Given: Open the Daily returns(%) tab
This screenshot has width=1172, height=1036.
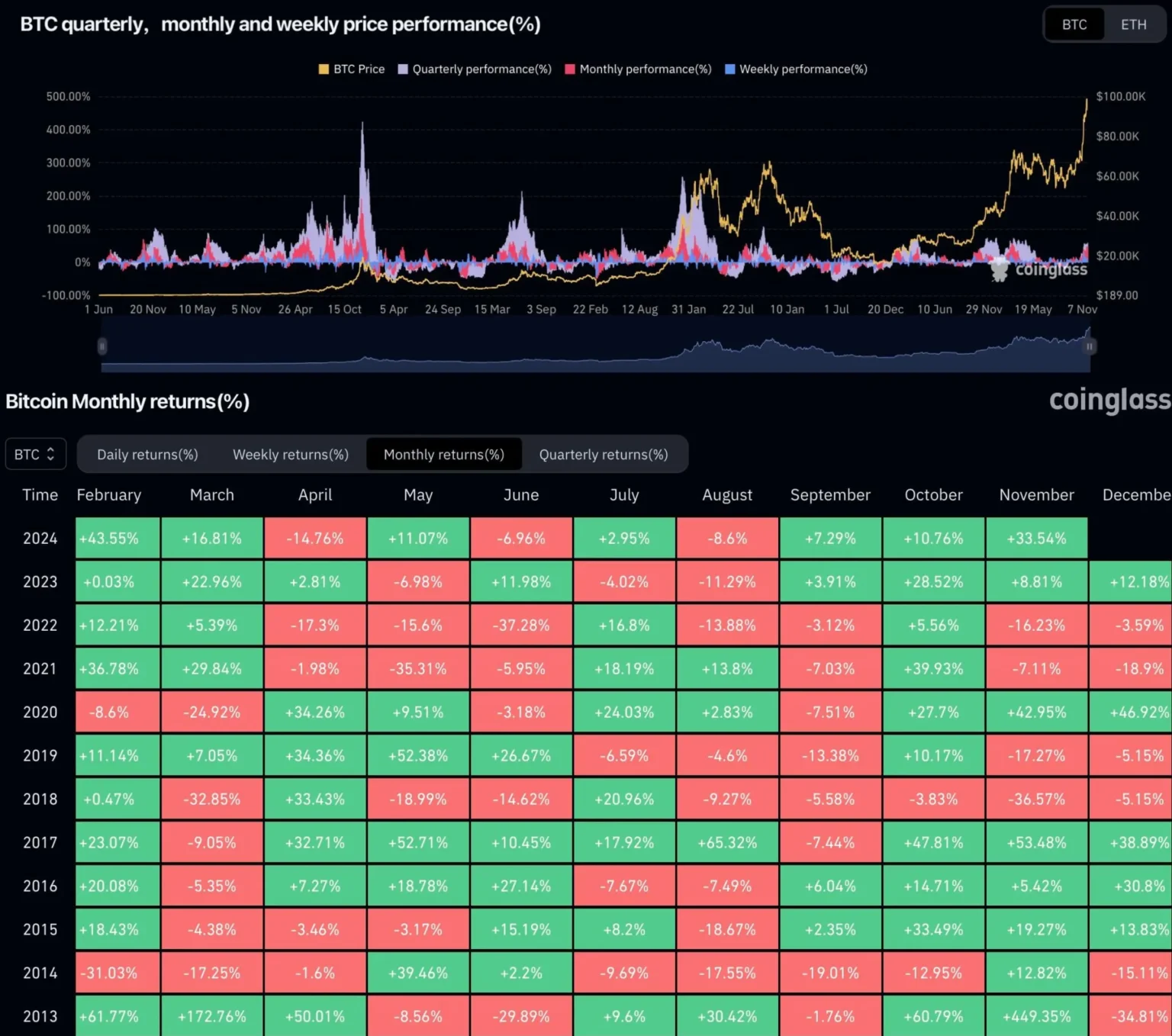Looking at the screenshot, I should (x=147, y=455).
